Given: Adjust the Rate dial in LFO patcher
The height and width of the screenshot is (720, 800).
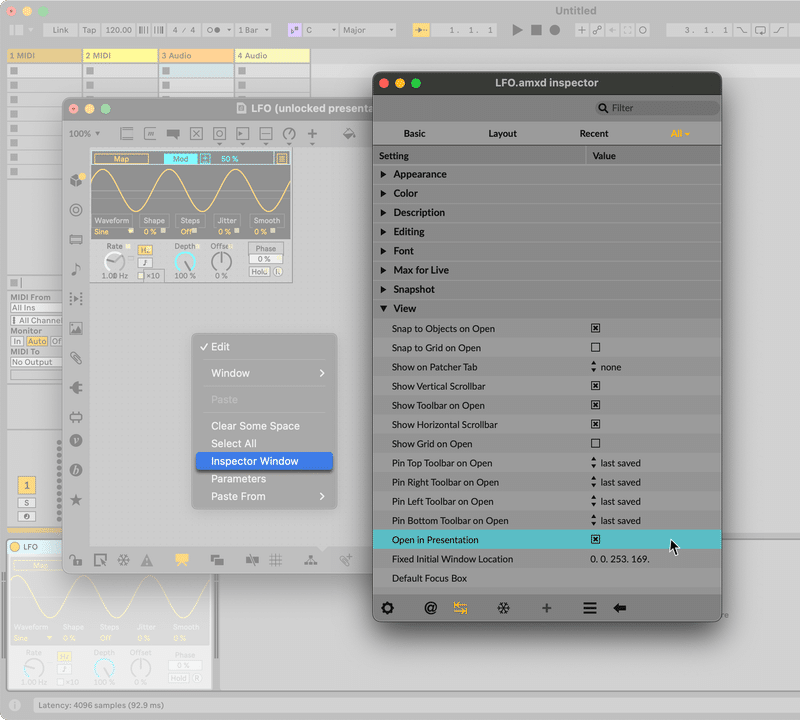Looking at the screenshot, I should [x=115, y=262].
